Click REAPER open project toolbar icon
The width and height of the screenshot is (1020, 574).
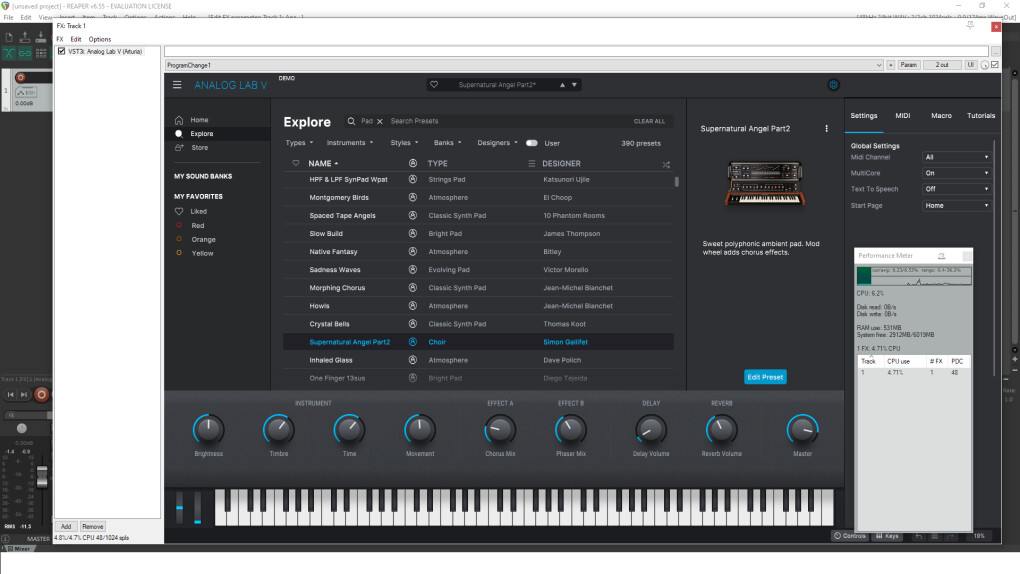25,38
